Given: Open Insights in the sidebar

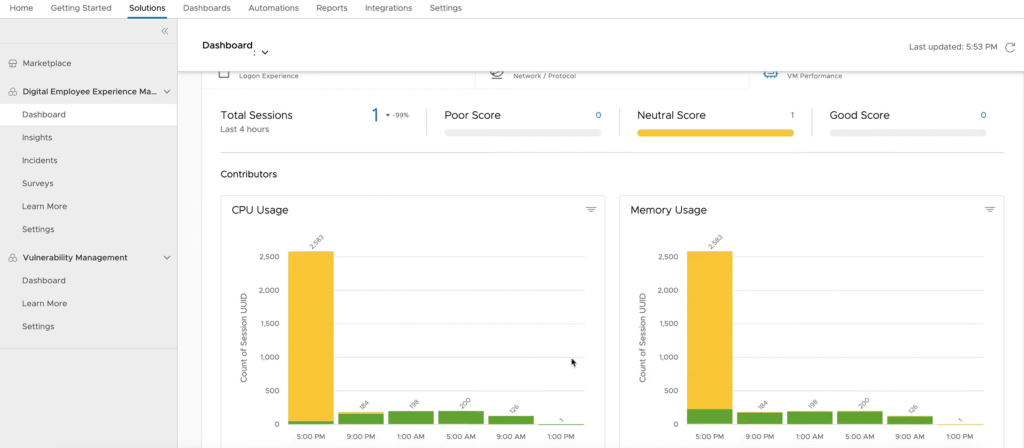Looking at the screenshot, I should 37,137.
